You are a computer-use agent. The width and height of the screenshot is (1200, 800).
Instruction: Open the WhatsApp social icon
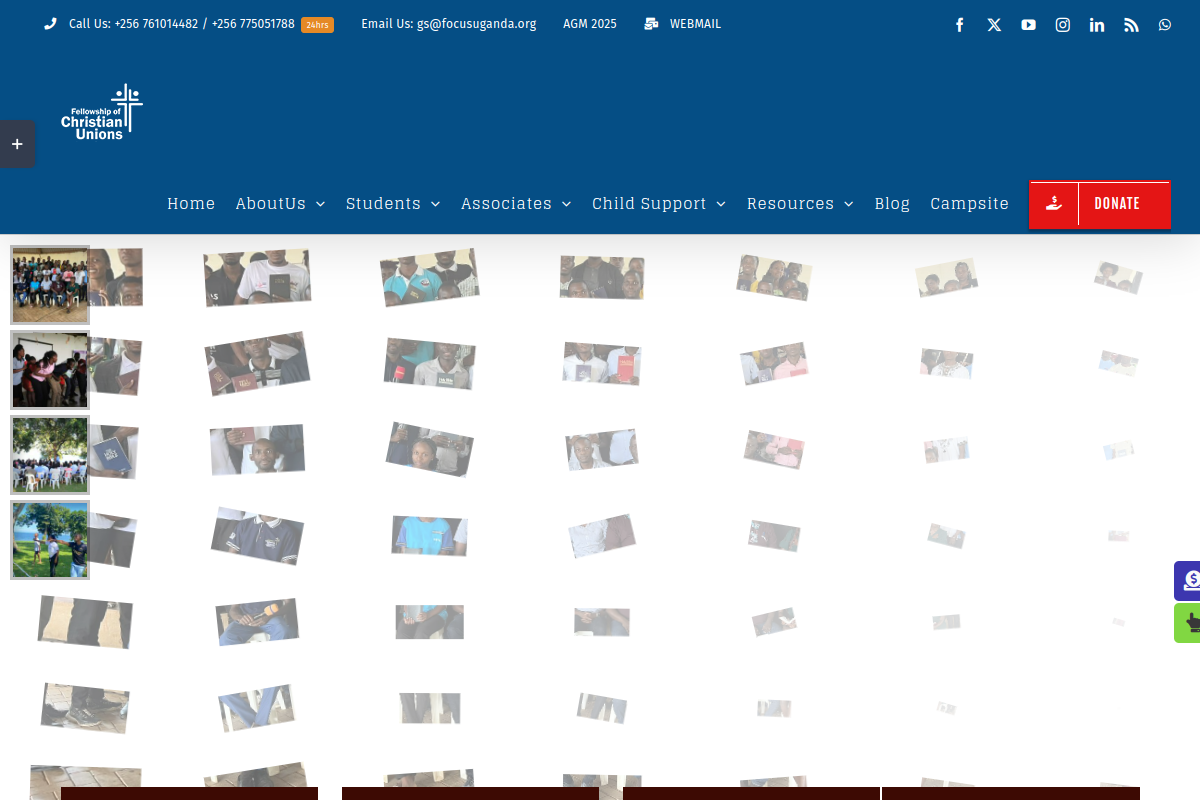pyautogui.click(x=1165, y=25)
